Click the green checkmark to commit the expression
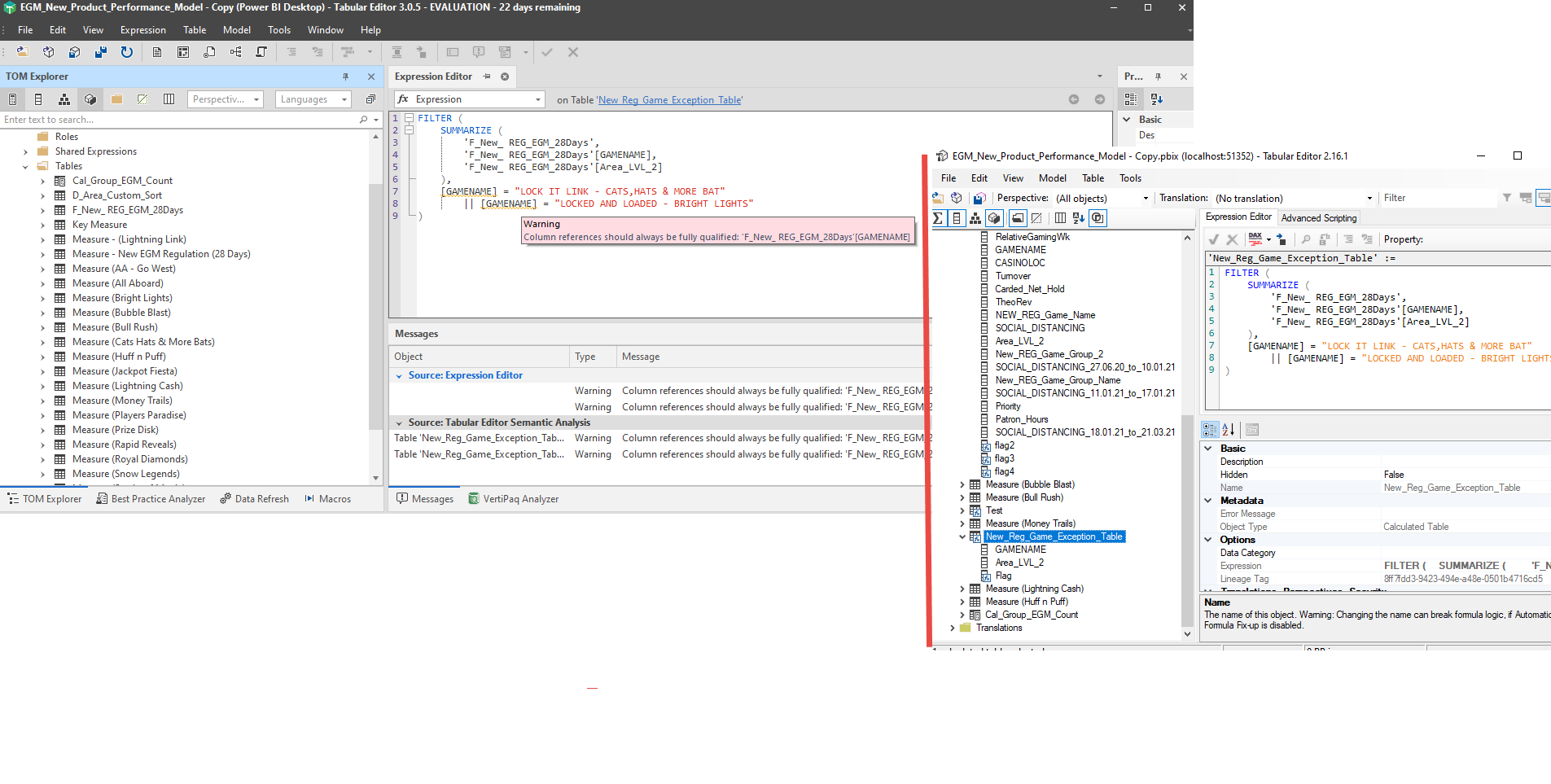Viewport: 1551px width, 784px height. [1213, 239]
